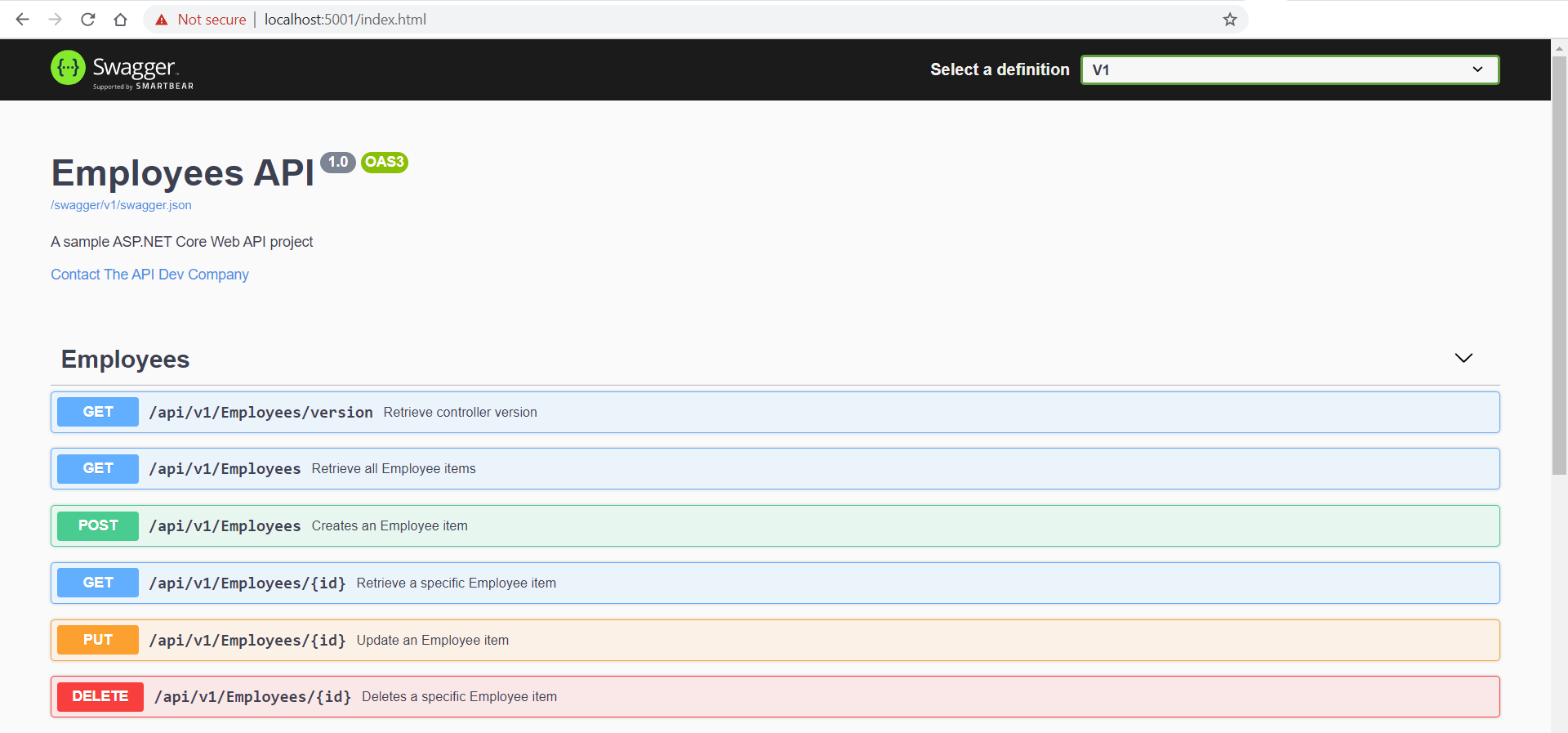Open the browser home page icon

120,20
